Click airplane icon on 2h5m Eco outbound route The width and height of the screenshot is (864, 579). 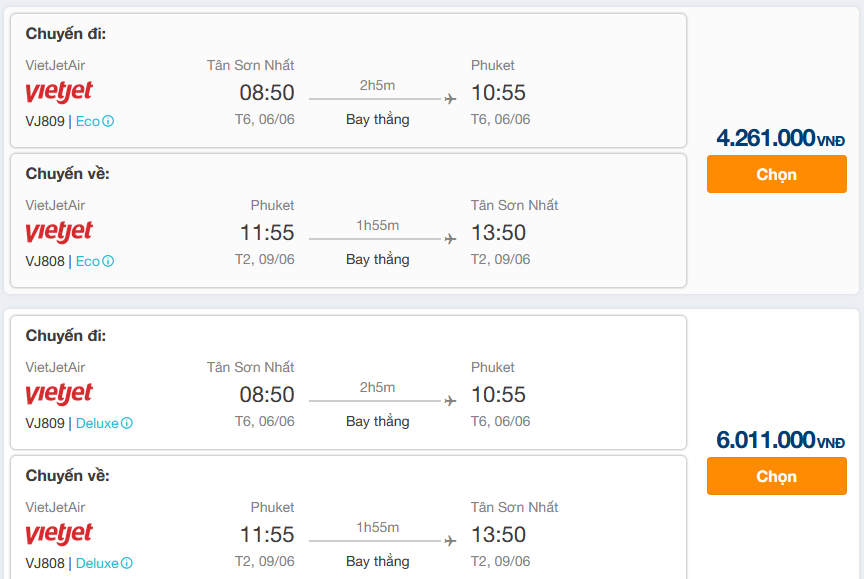pyautogui.click(x=450, y=99)
